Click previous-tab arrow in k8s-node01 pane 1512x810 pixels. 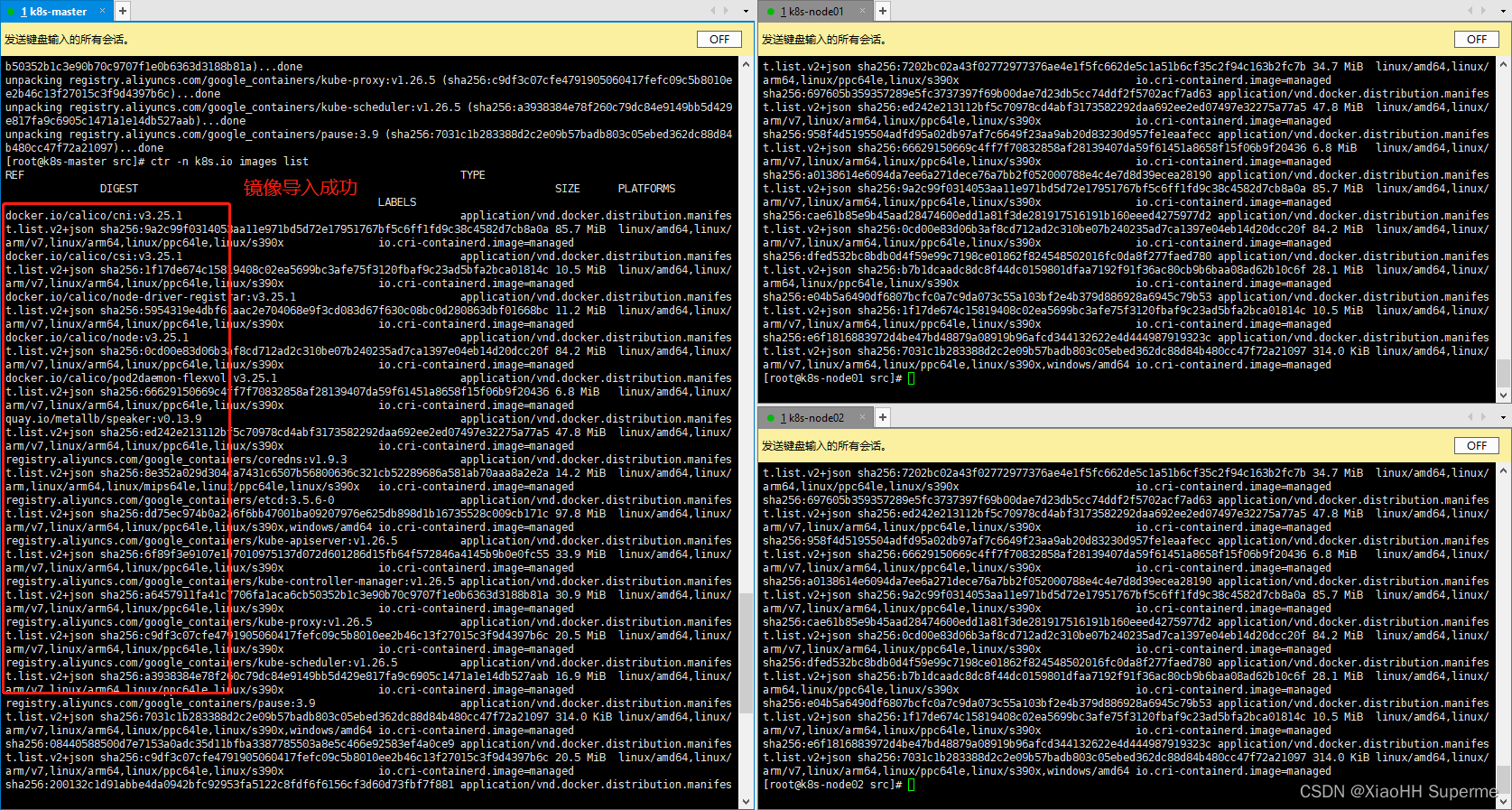(x=1470, y=11)
